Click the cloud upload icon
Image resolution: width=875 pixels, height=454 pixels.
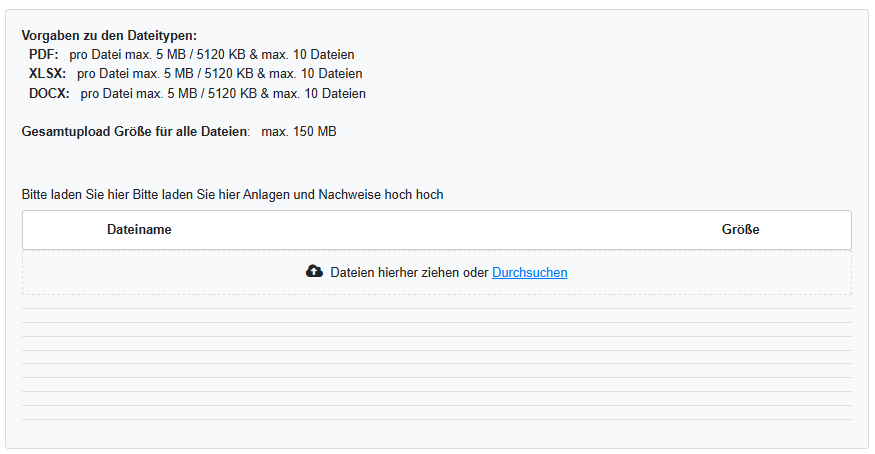coord(314,272)
